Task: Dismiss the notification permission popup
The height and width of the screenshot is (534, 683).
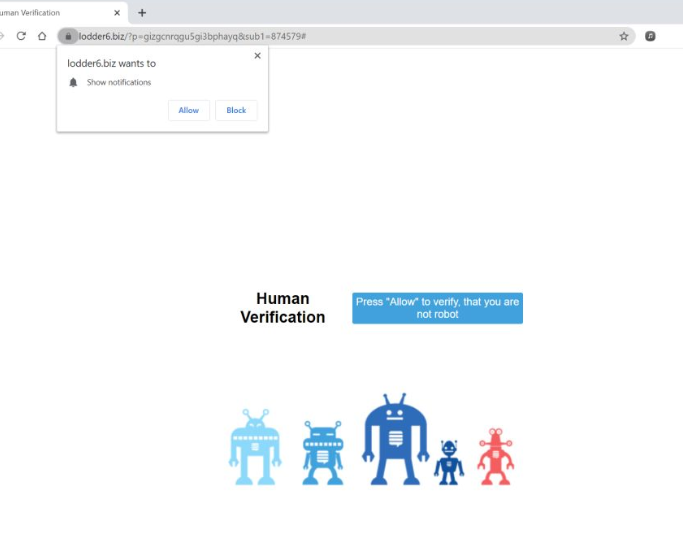Action: pos(257,55)
